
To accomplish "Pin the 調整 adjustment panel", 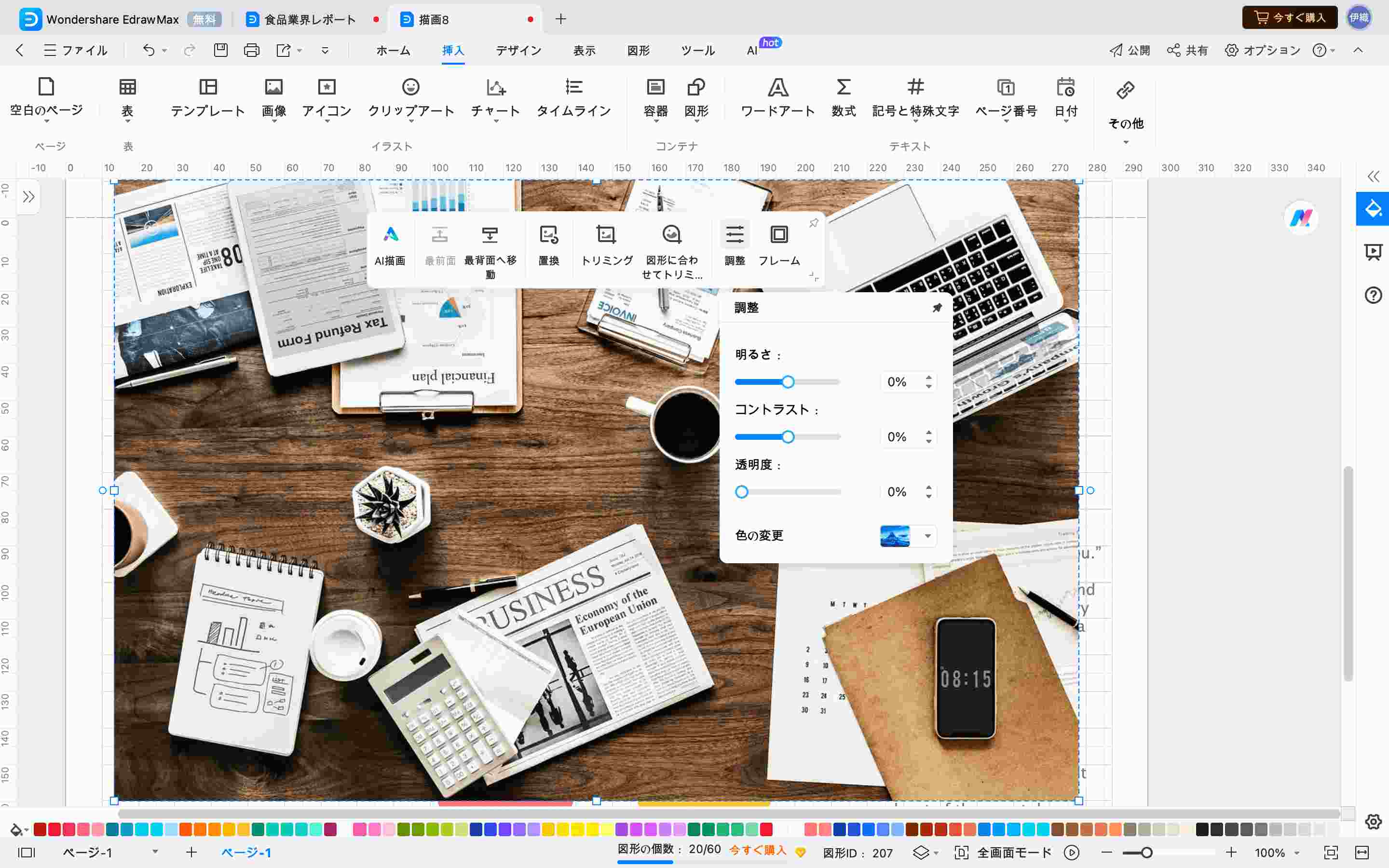I will (937, 308).
